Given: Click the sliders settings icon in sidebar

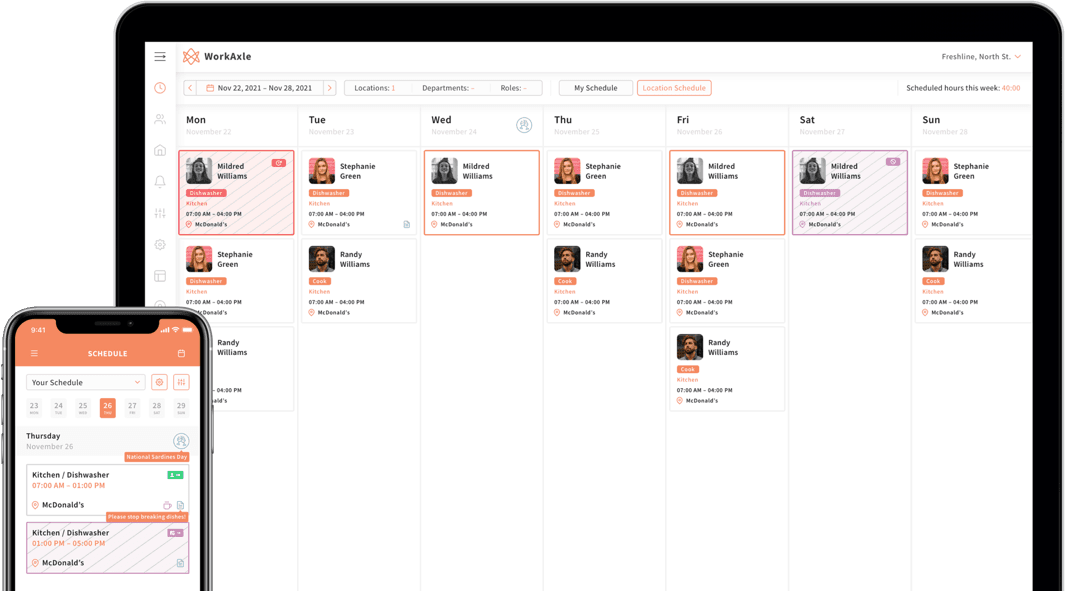Looking at the screenshot, I should point(160,214).
